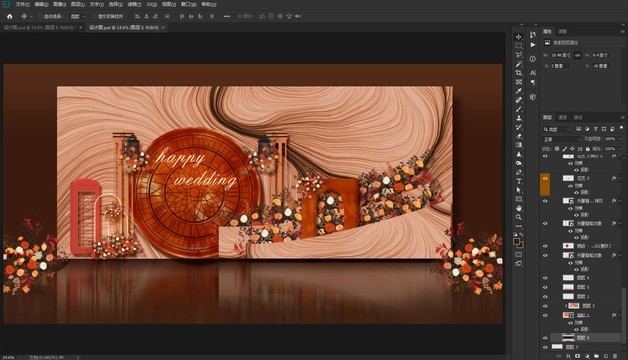Image resolution: width=628 pixels, height=360 pixels.
Task: Open the 编辑 (Edit) menu
Action: pos(41,4)
